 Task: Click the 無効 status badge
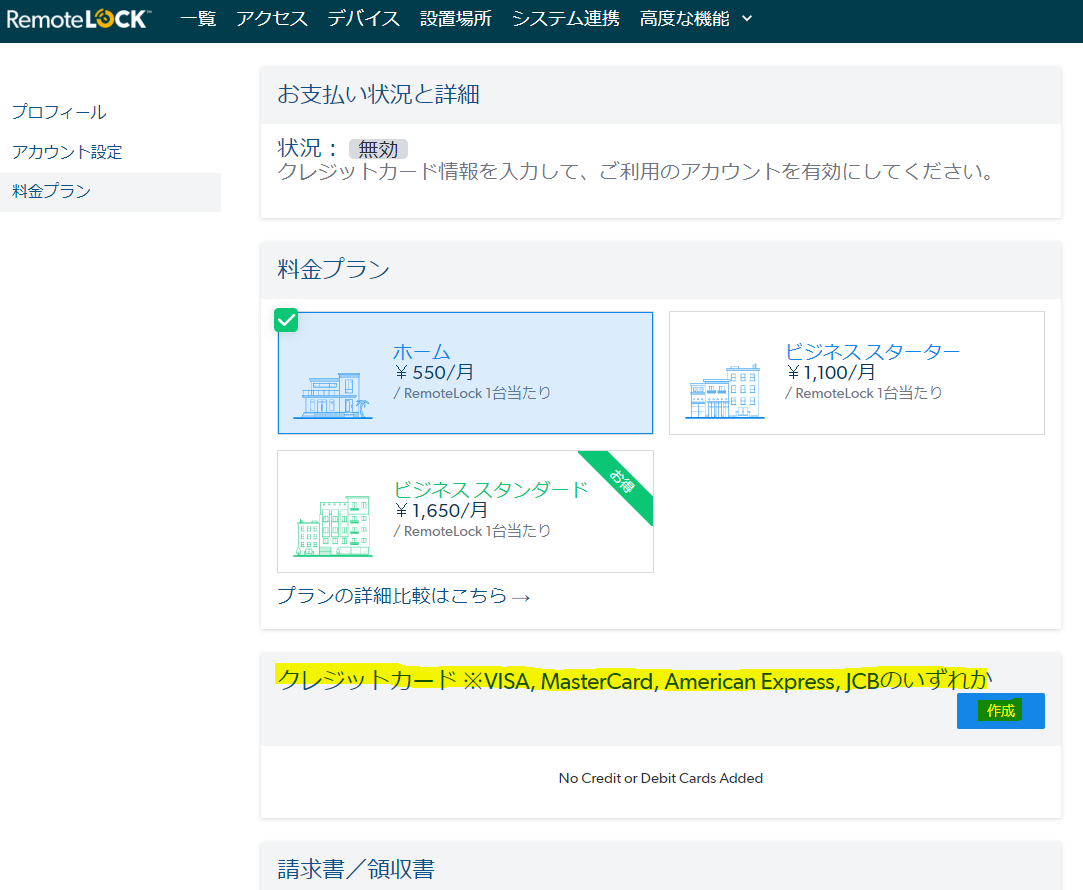tap(378, 149)
